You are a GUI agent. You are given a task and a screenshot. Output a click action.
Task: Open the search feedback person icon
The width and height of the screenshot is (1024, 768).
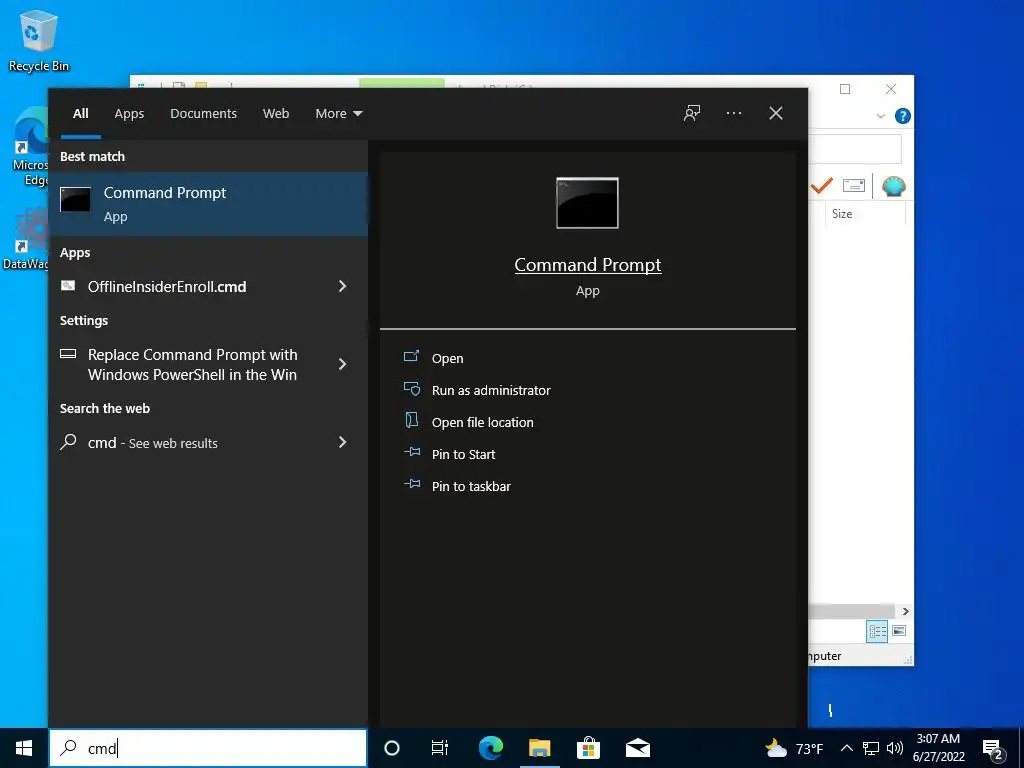(692, 114)
